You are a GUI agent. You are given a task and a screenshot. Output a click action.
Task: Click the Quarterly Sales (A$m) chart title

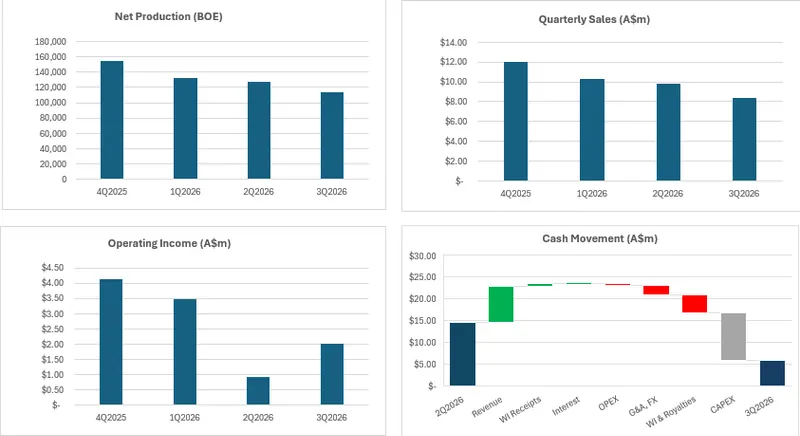point(594,19)
